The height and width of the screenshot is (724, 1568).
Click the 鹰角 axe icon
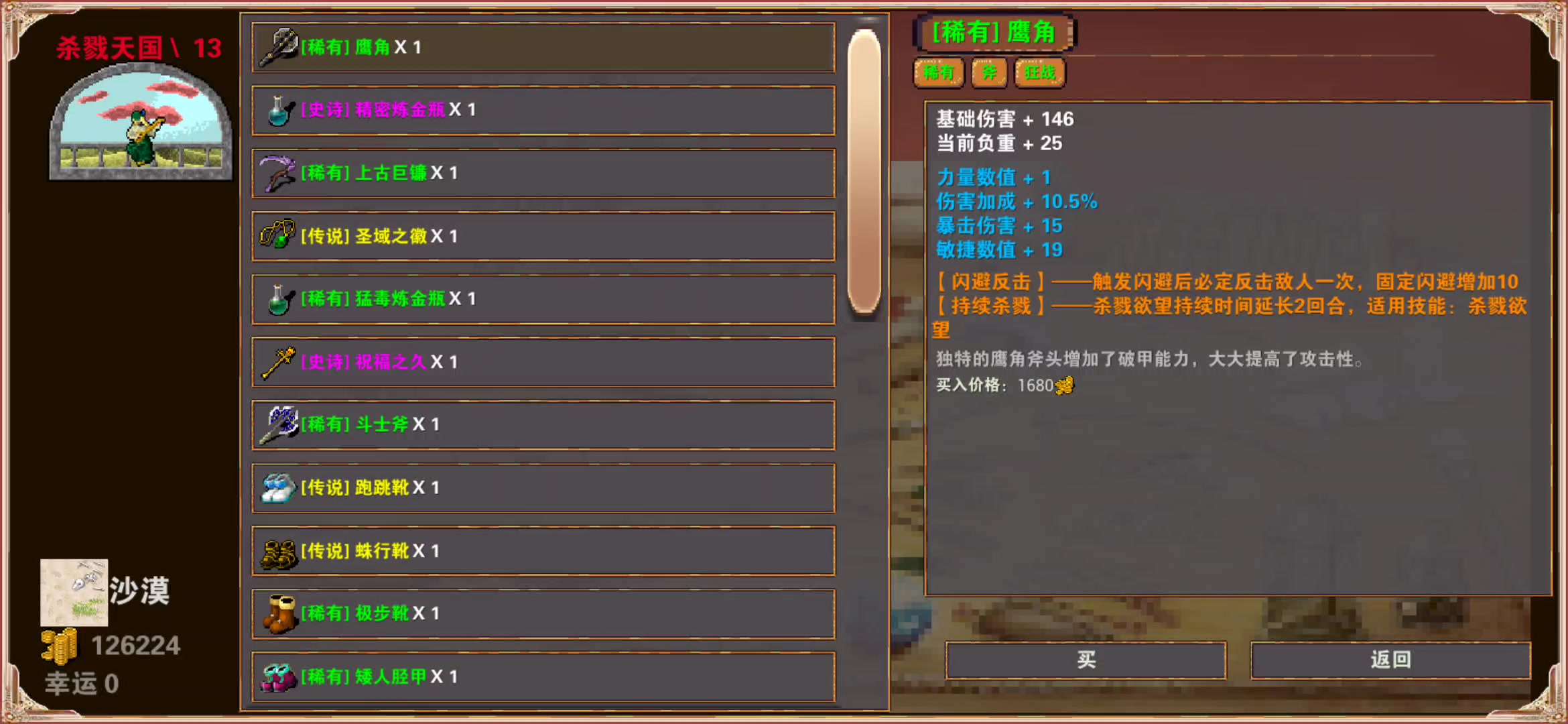click(x=278, y=47)
